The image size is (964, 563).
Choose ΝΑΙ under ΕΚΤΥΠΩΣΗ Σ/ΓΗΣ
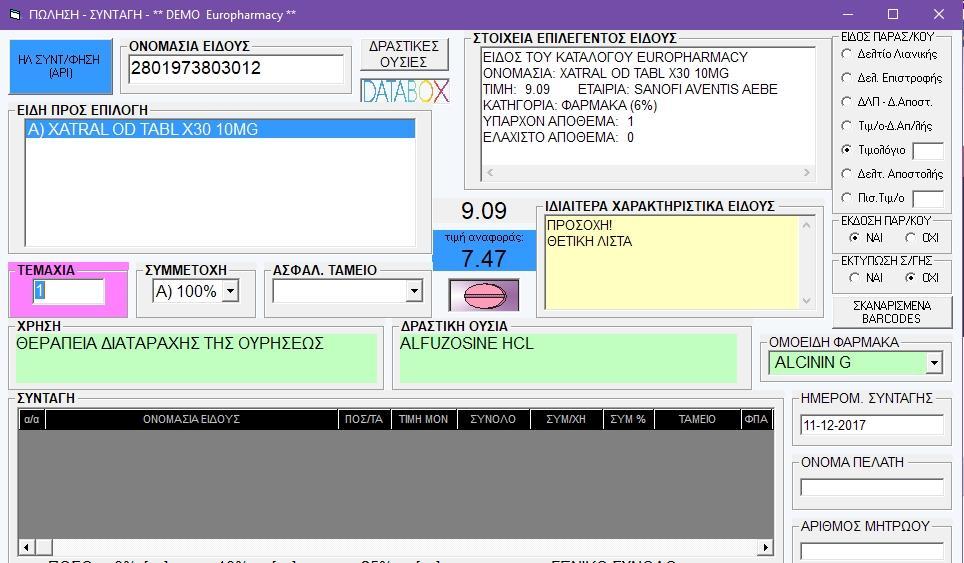(854, 278)
